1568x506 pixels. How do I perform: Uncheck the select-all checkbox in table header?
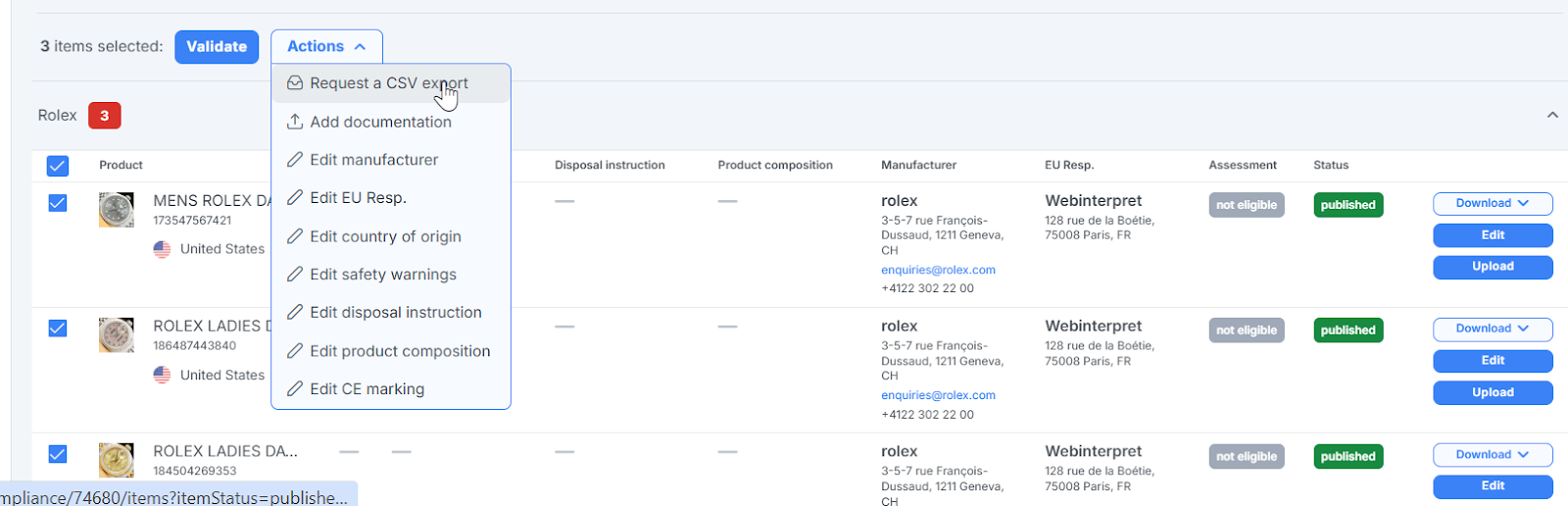[x=58, y=166]
